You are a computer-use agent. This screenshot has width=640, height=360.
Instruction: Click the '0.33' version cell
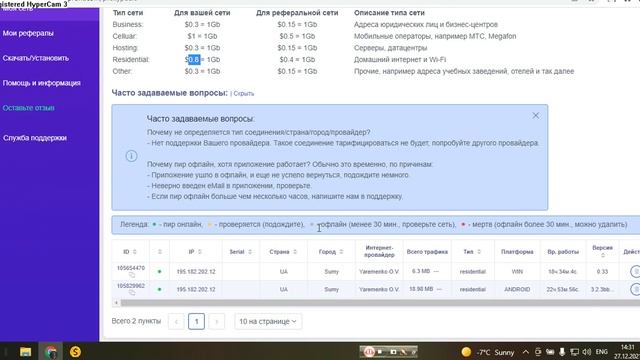coord(602,271)
